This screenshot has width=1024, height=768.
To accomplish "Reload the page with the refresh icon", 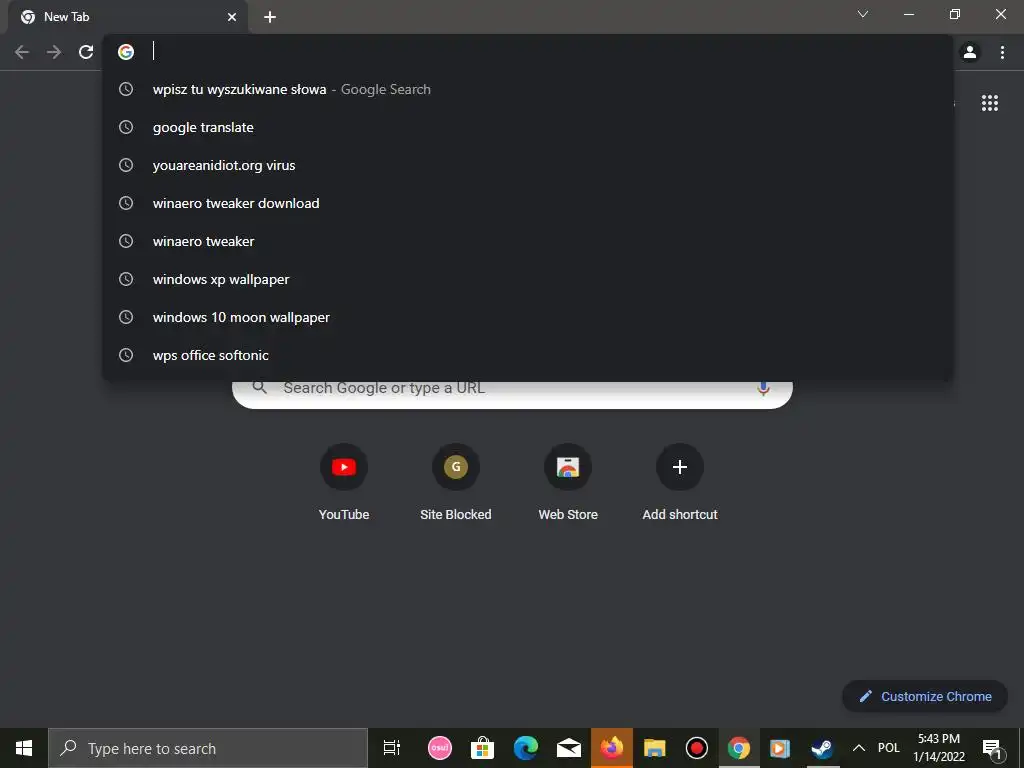I will pyautogui.click(x=86, y=52).
